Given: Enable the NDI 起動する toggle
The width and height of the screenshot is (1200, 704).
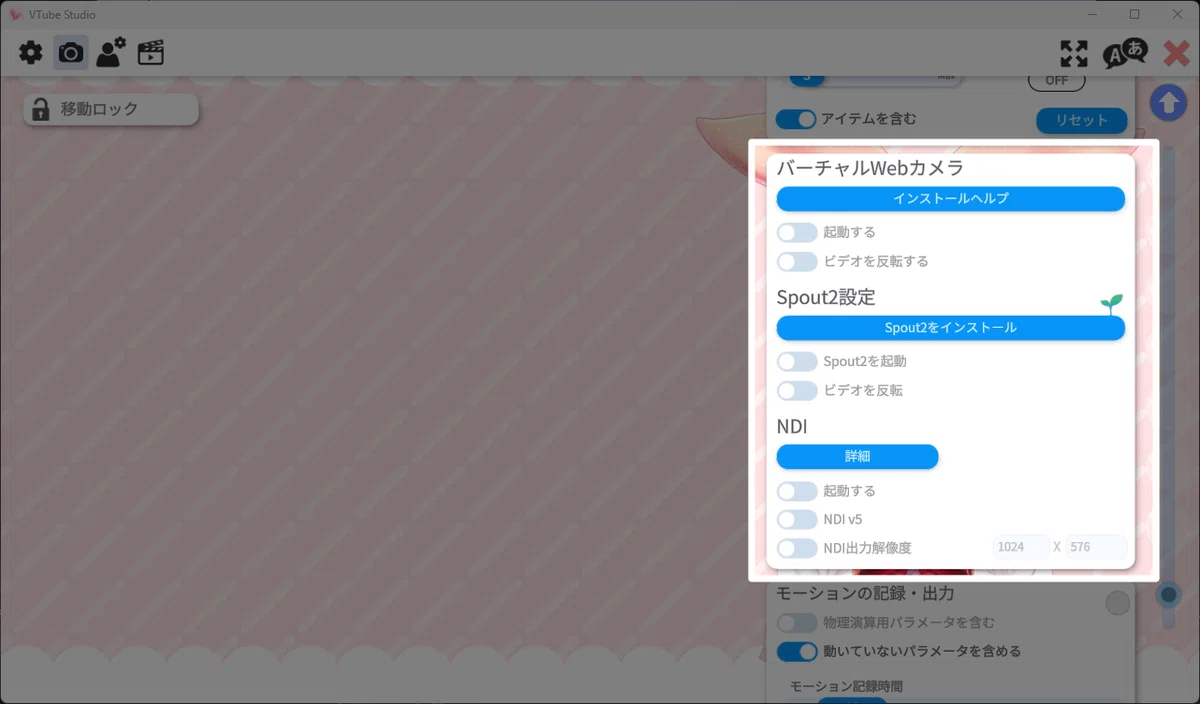Looking at the screenshot, I should point(797,491).
